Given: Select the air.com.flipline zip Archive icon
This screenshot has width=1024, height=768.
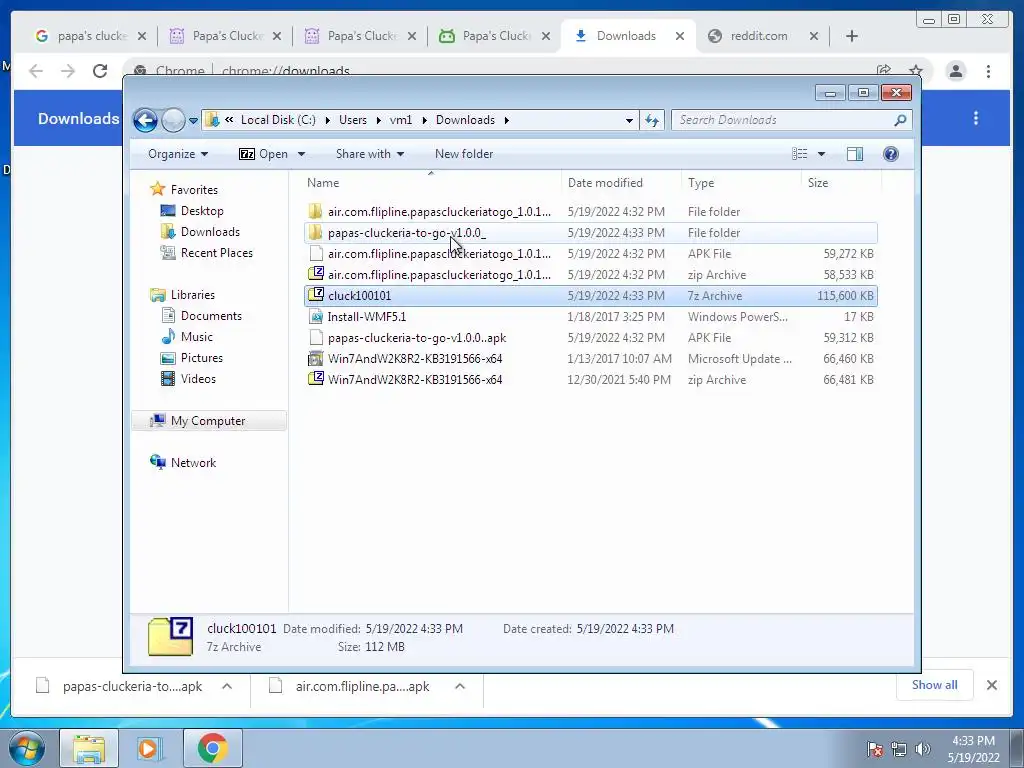Looking at the screenshot, I should 315,274.
